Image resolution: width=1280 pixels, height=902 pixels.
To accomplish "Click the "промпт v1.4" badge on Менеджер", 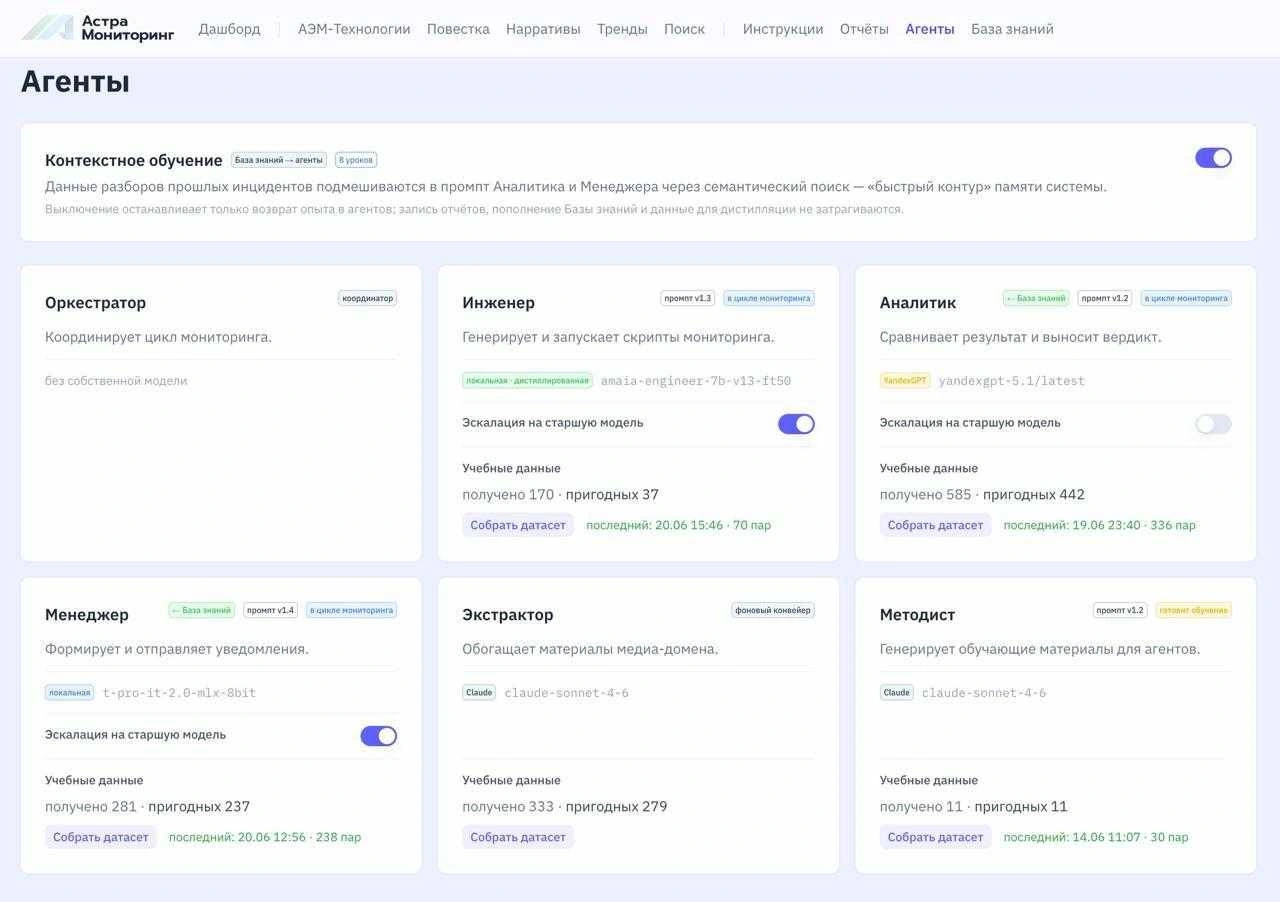I will [x=270, y=610].
